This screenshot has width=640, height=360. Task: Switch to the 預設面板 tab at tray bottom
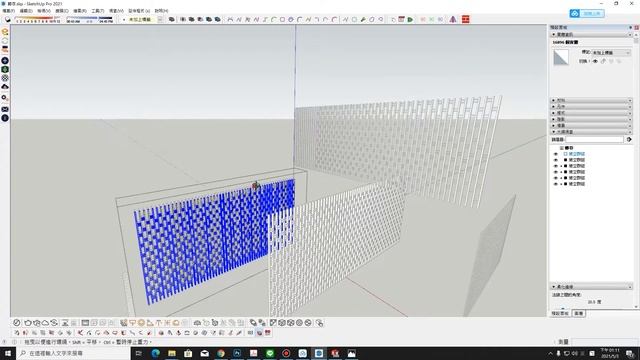click(x=560, y=313)
